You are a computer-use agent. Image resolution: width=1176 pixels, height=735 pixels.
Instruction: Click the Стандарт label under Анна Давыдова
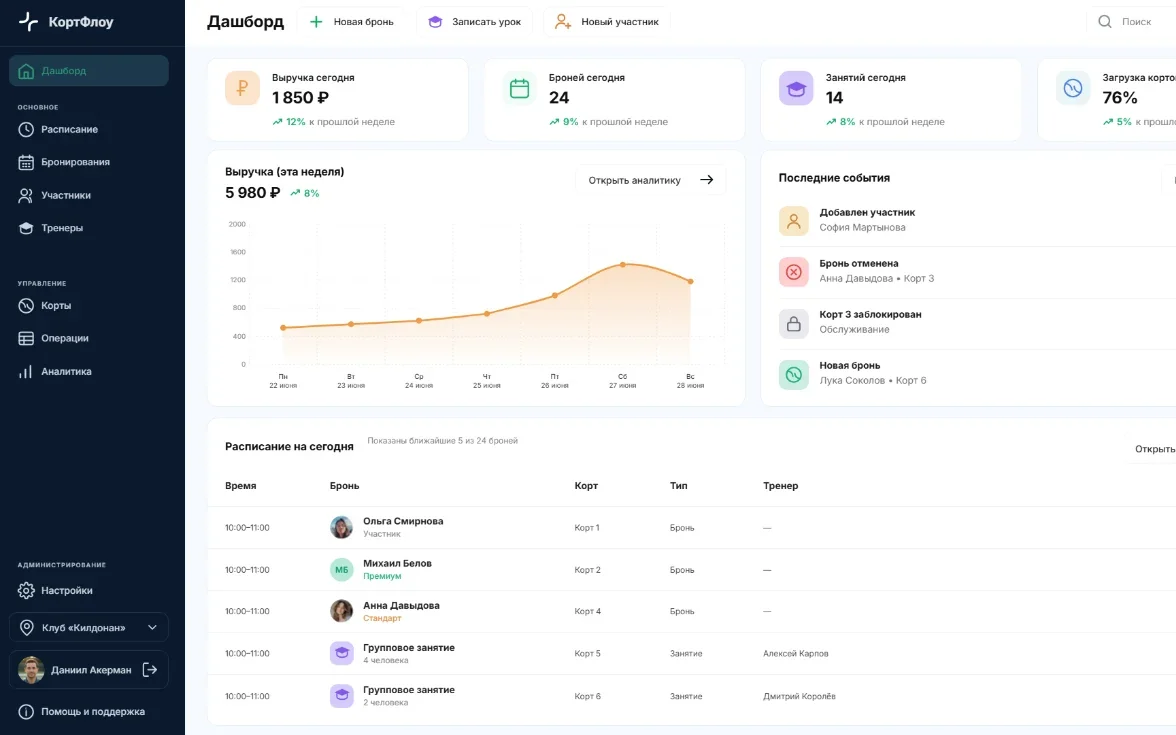(x=382, y=619)
